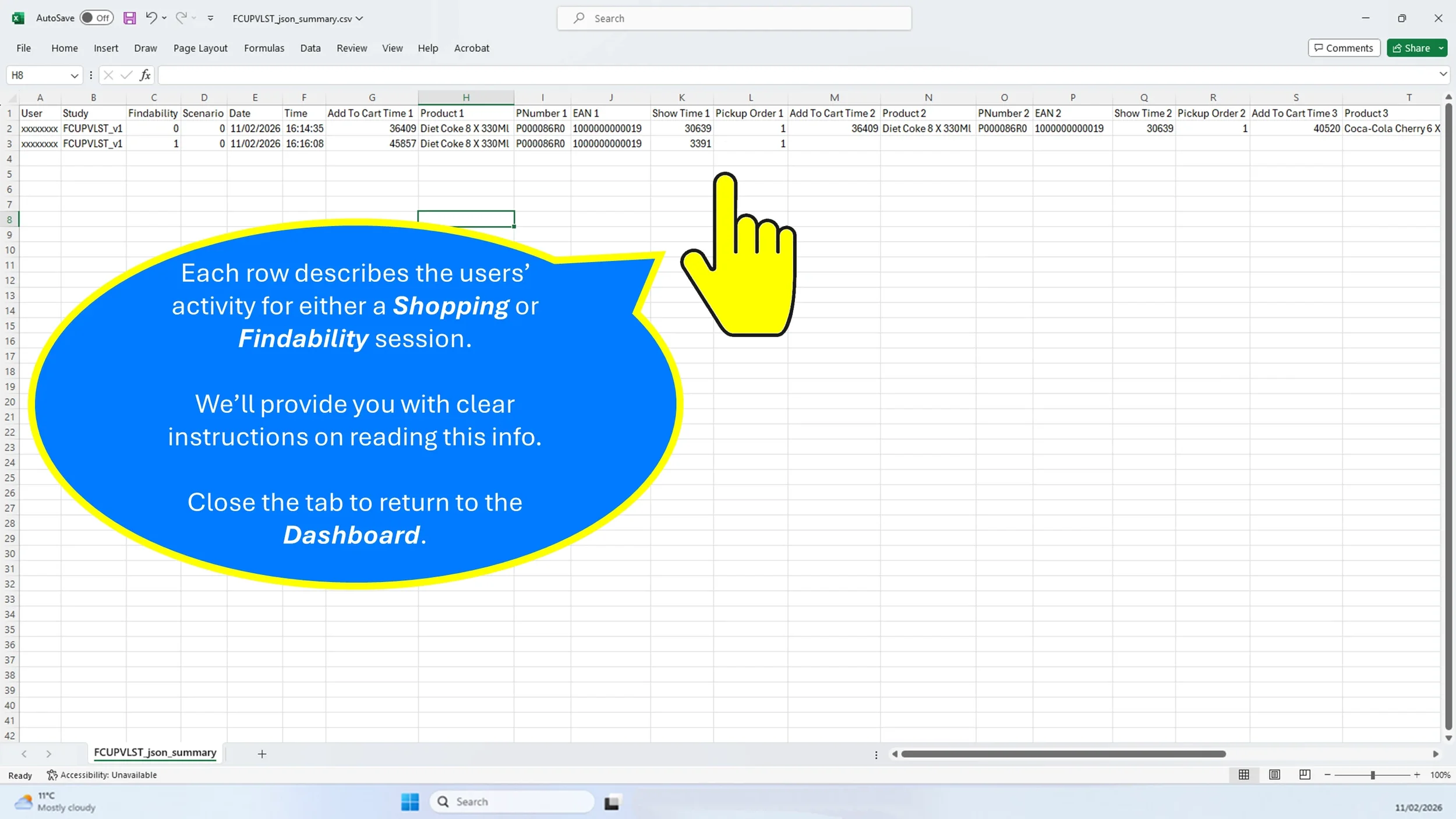1456x819 pixels.
Task: Select the FCUPVLST_json_summary sheet tab
Action: pos(155,753)
